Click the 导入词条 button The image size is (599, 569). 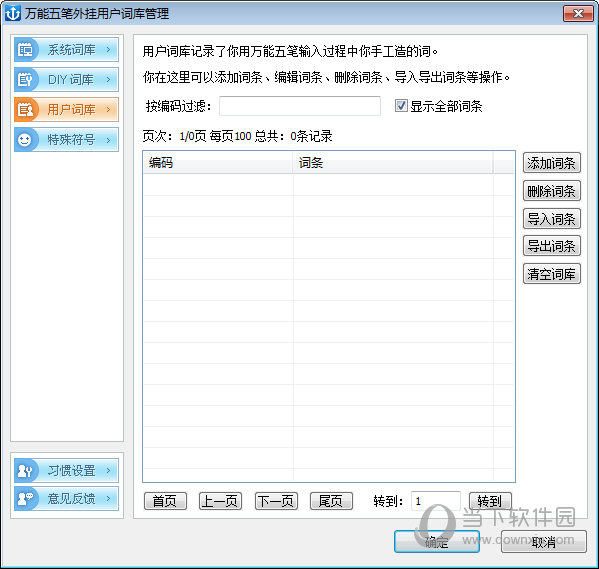pos(551,219)
